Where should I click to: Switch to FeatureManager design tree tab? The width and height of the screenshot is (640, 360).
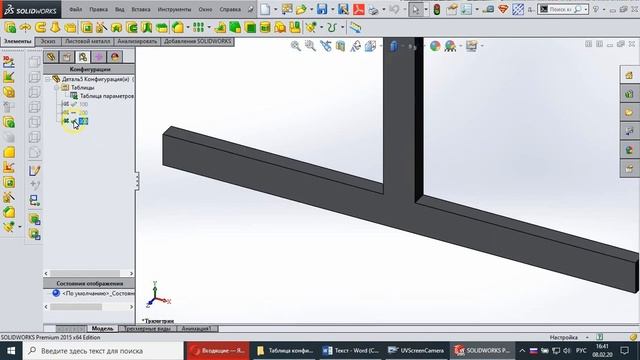coord(51,57)
